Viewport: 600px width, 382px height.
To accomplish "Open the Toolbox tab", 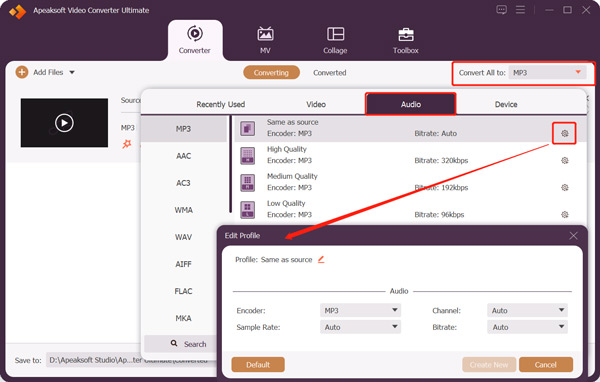I will [406, 40].
